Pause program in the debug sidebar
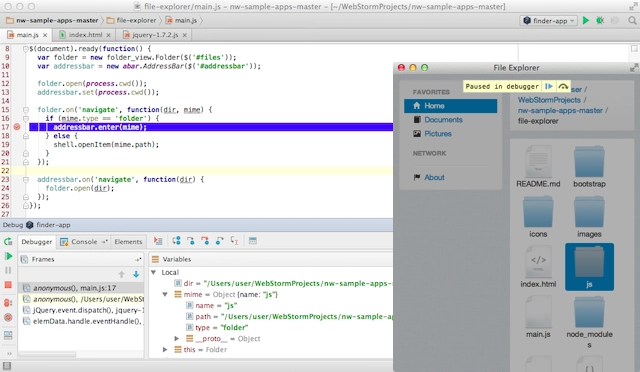The height and width of the screenshot is (372, 640). pos(8,270)
